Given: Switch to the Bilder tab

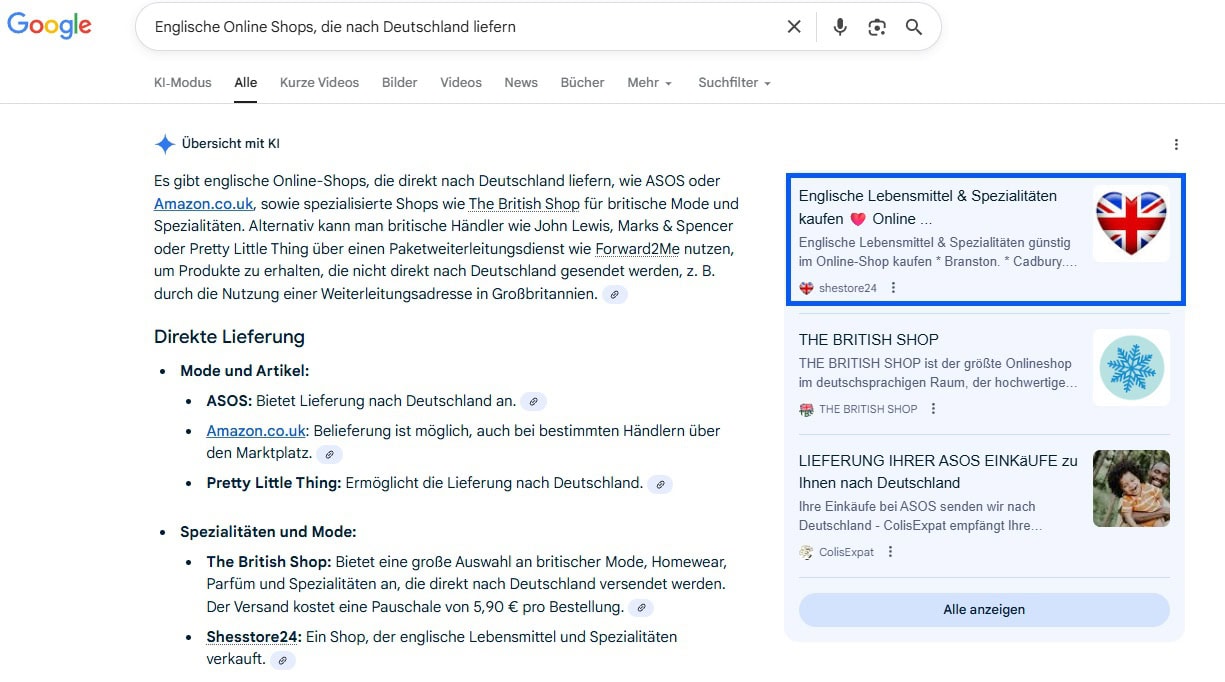Looking at the screenshot, I should click(399, 82).
